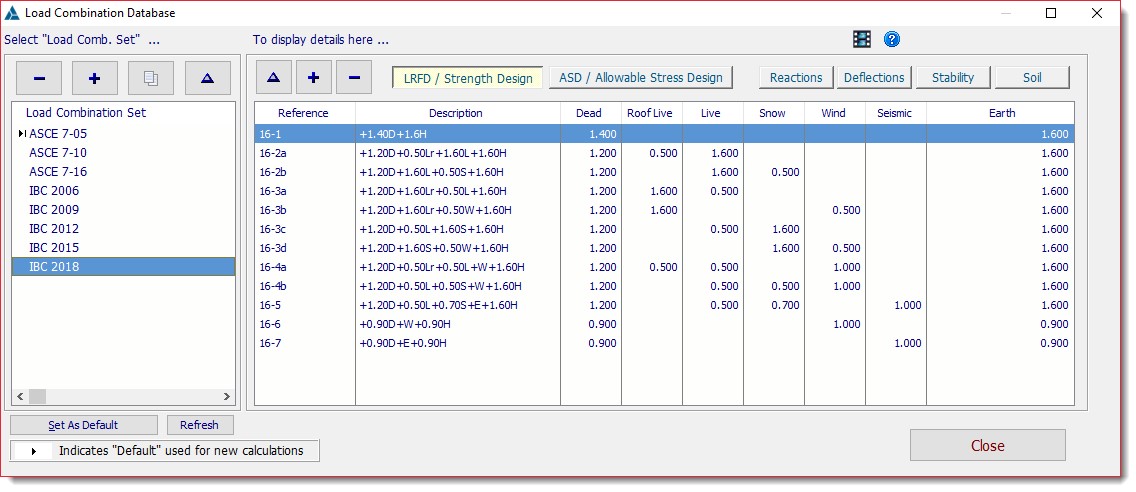Viewport: 1136px width, 492px height.
Task: Remove combination with the minus beside LRFD
Action: coord(353,77)
